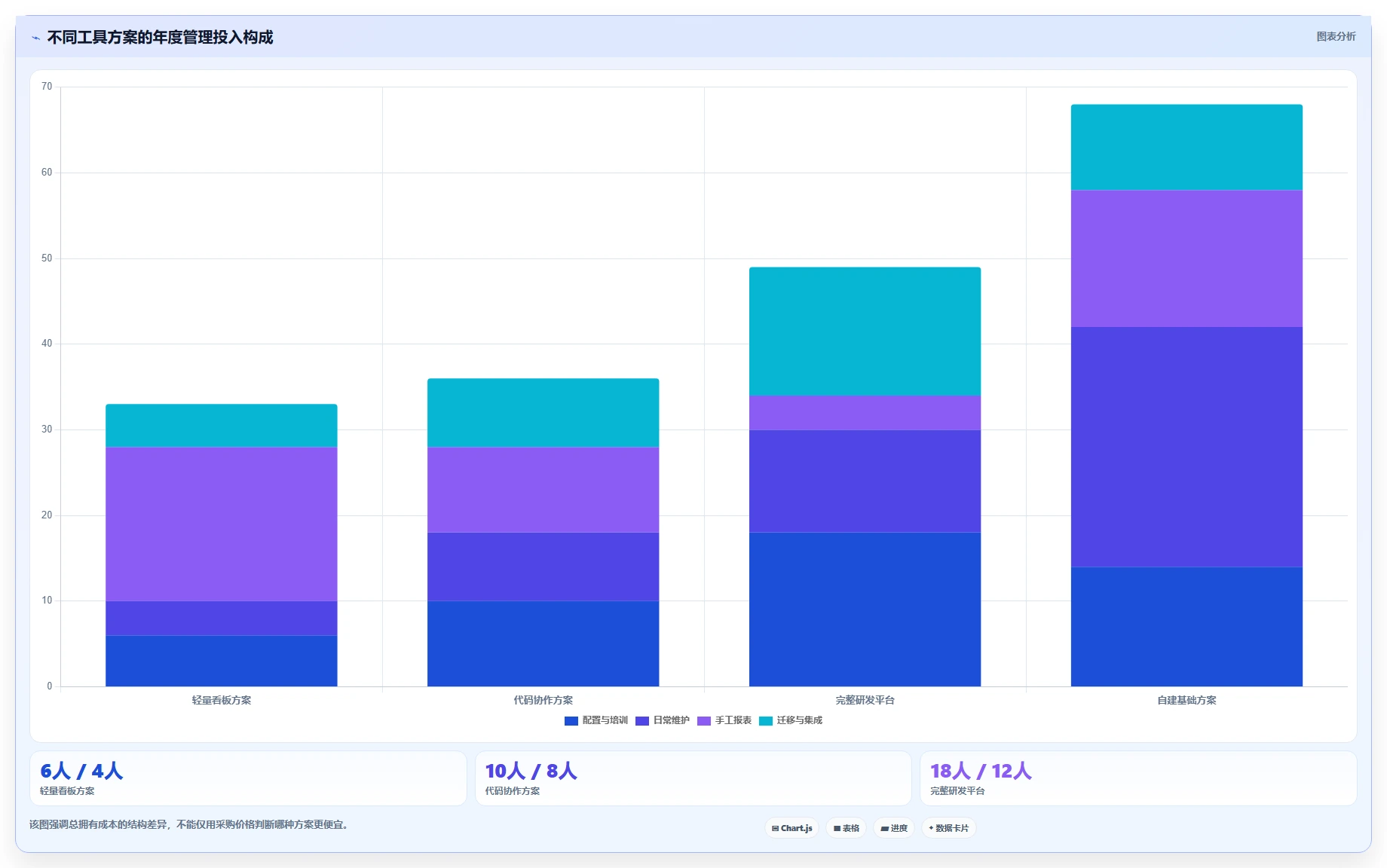Click the 70 y-axis tick label
Viewport: 1387px width, 868px height.
(x=47, y=87)
